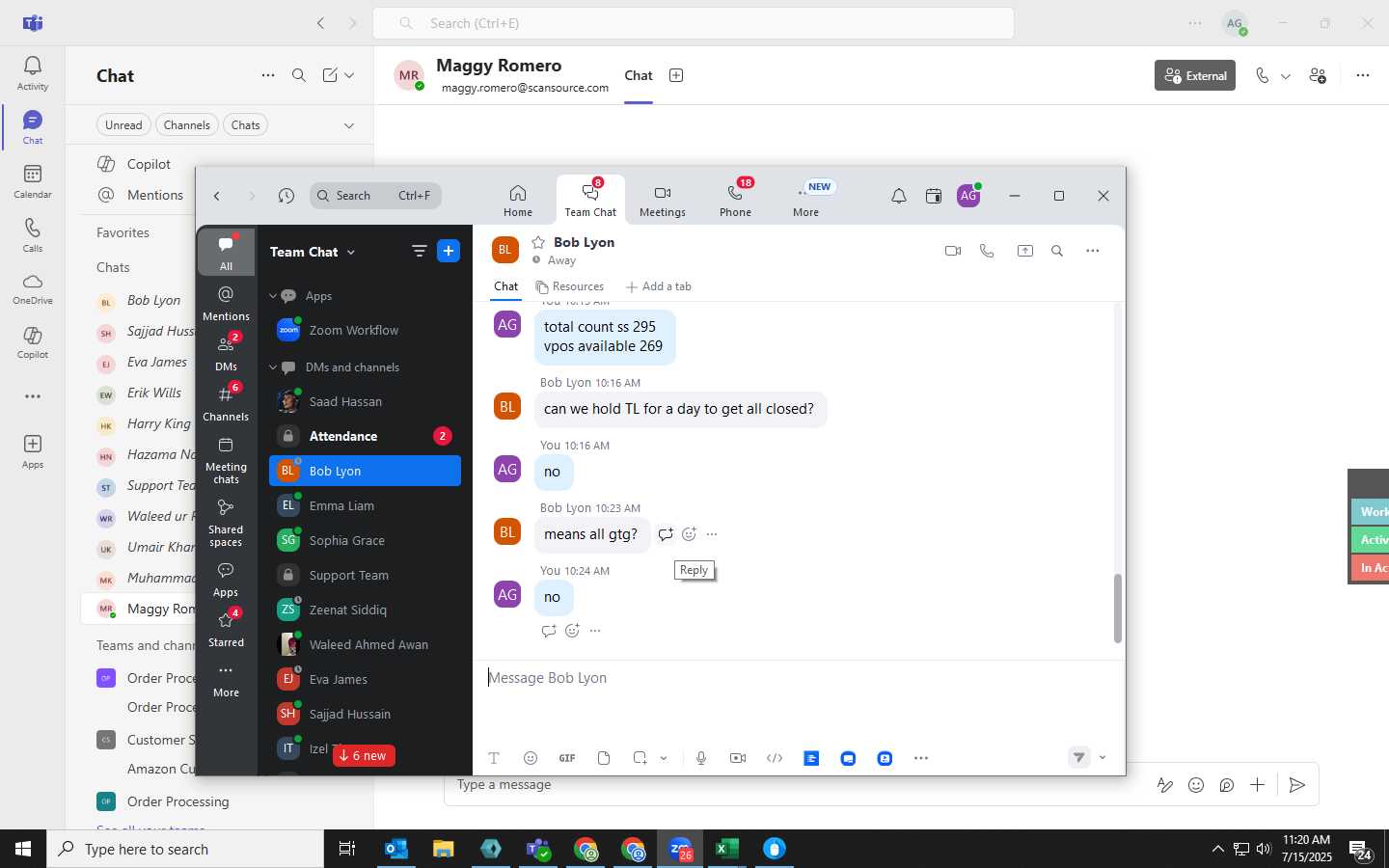This screenshot has width=1389, height=868.
Task: Open the Zoom Workflow app chat
Action: click(x=365, y=330)
